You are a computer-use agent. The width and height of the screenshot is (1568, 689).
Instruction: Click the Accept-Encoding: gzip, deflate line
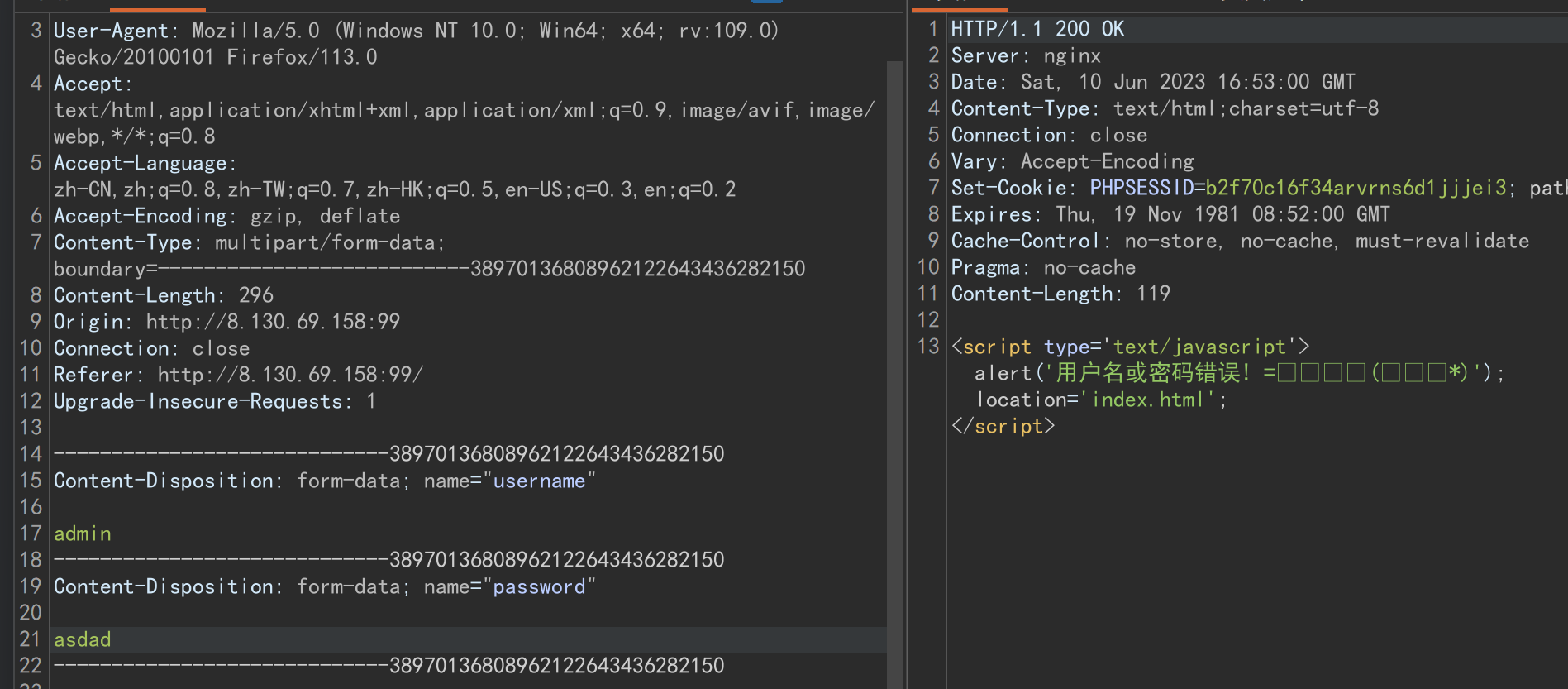(x=226, y=216)
